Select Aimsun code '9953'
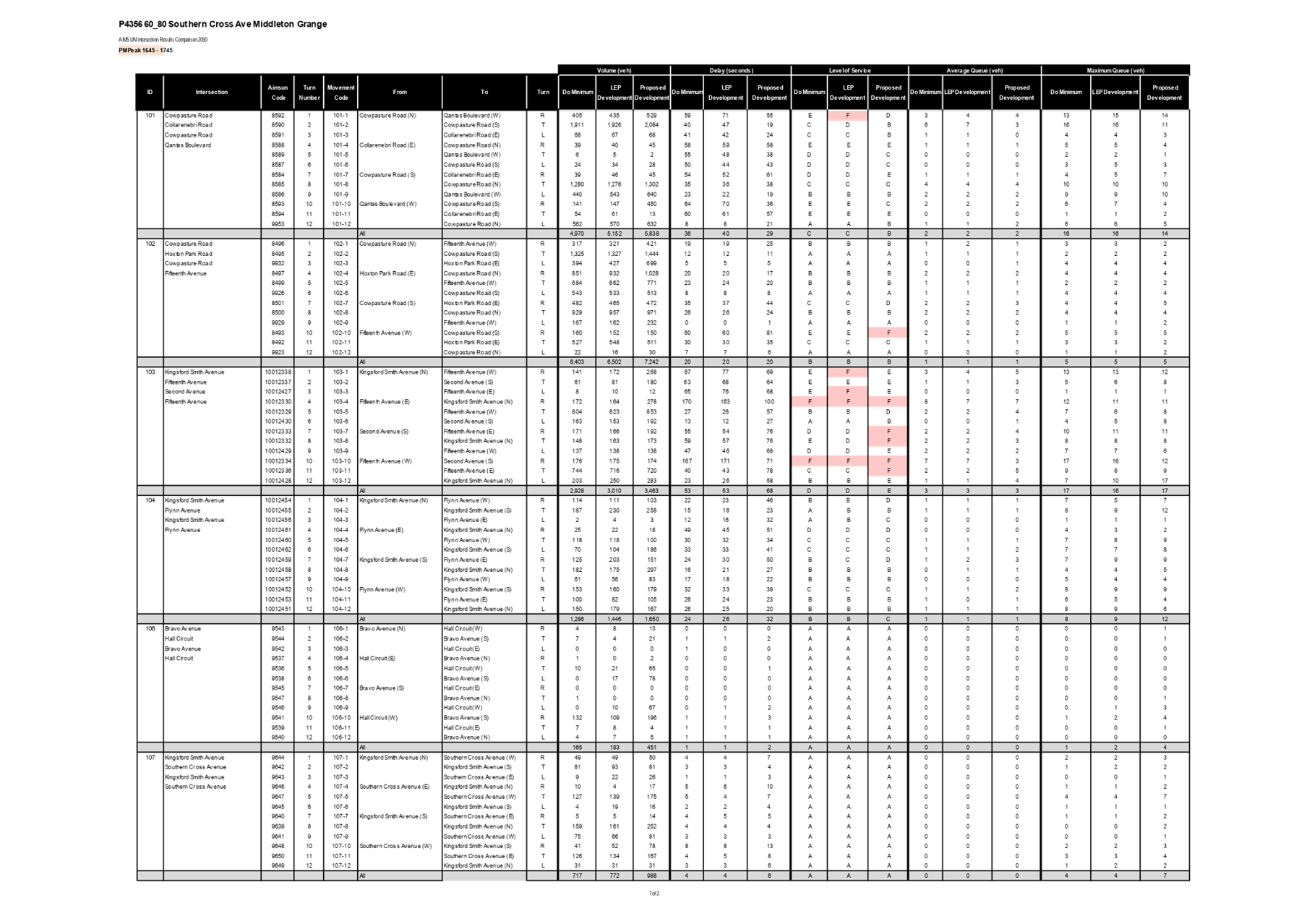Screen dimensions: 1307x924 coord(278,224)
